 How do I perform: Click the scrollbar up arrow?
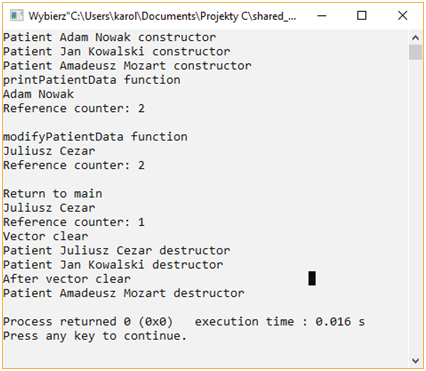(x=415, y=38)
